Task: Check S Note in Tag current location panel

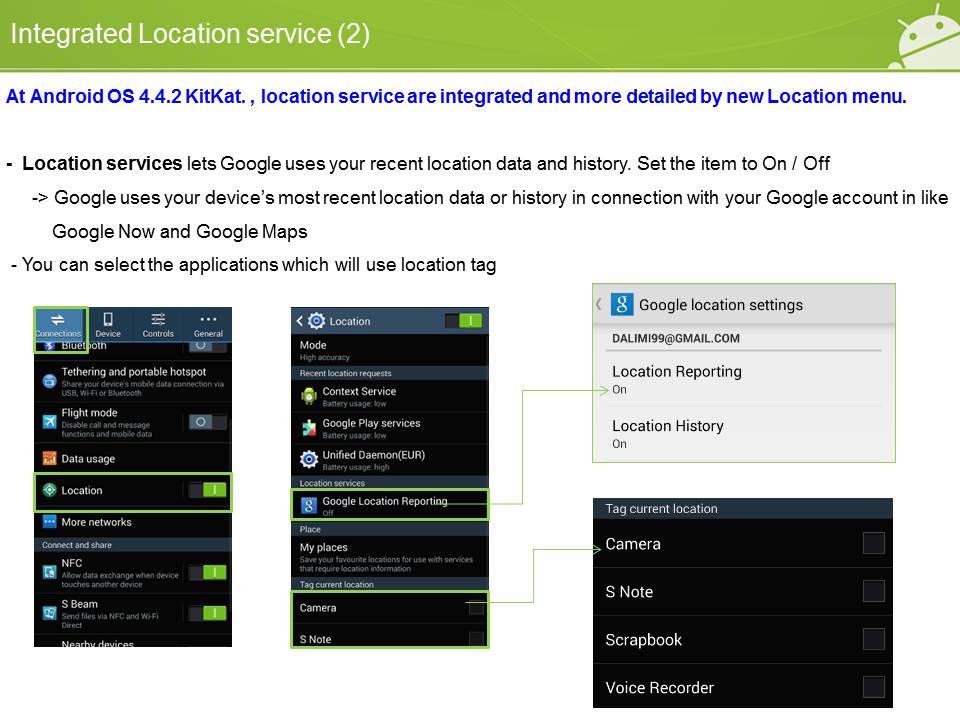Action: 874,591
